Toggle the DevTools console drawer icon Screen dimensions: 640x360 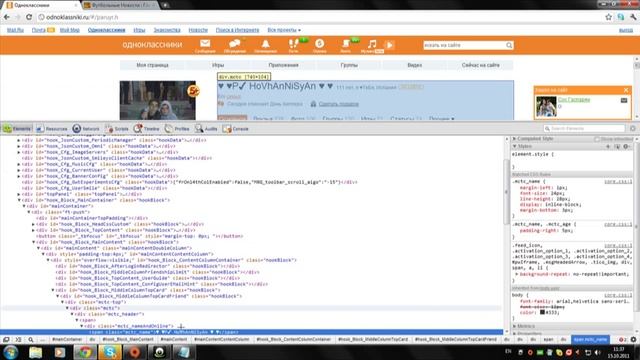tap(18, 339)
